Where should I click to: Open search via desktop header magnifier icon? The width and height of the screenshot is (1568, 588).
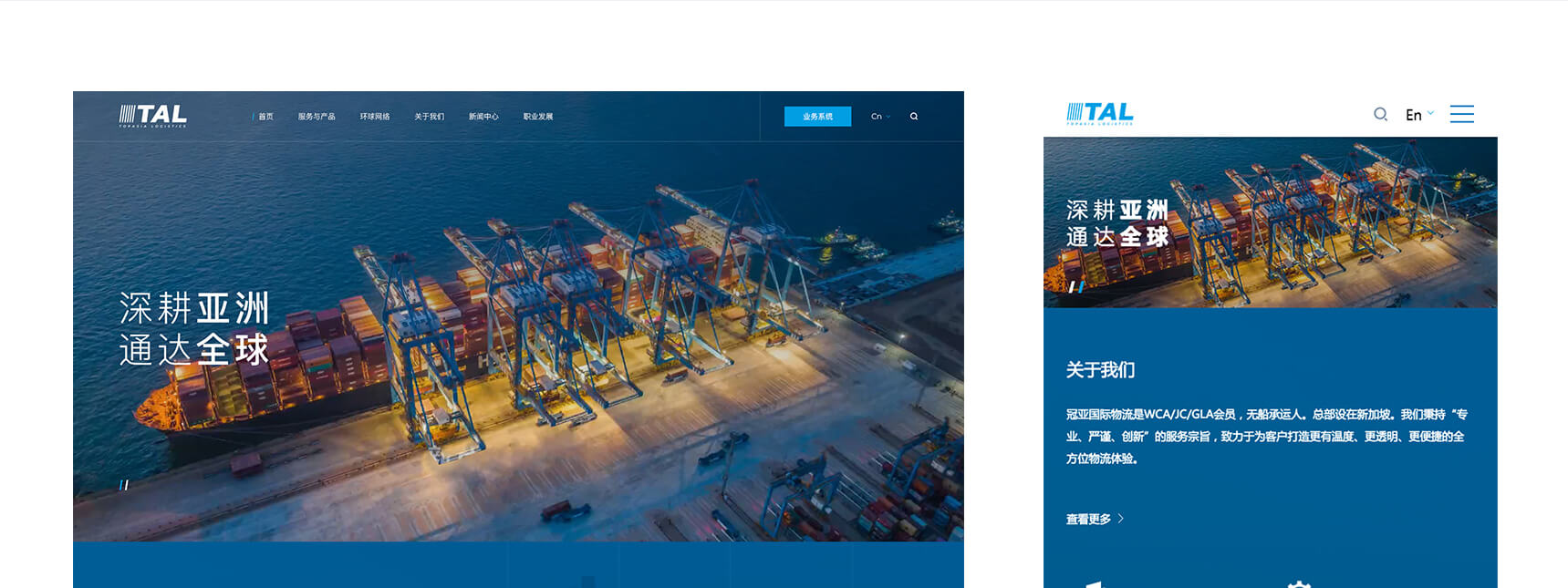[x=914, y=117]
